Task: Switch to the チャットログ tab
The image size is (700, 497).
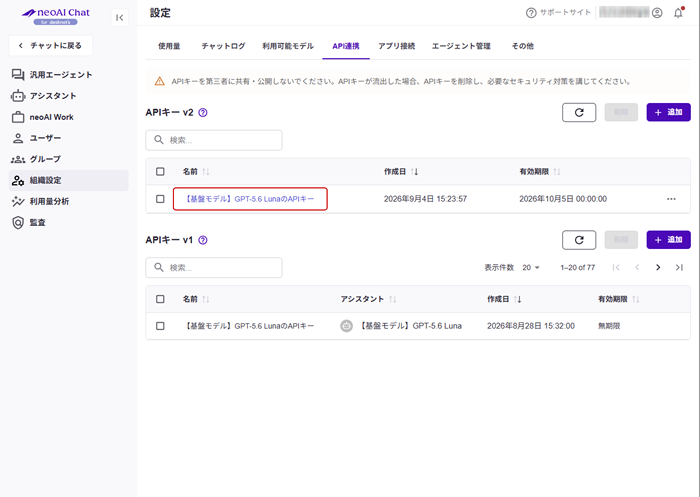Action: click(223, 46)
